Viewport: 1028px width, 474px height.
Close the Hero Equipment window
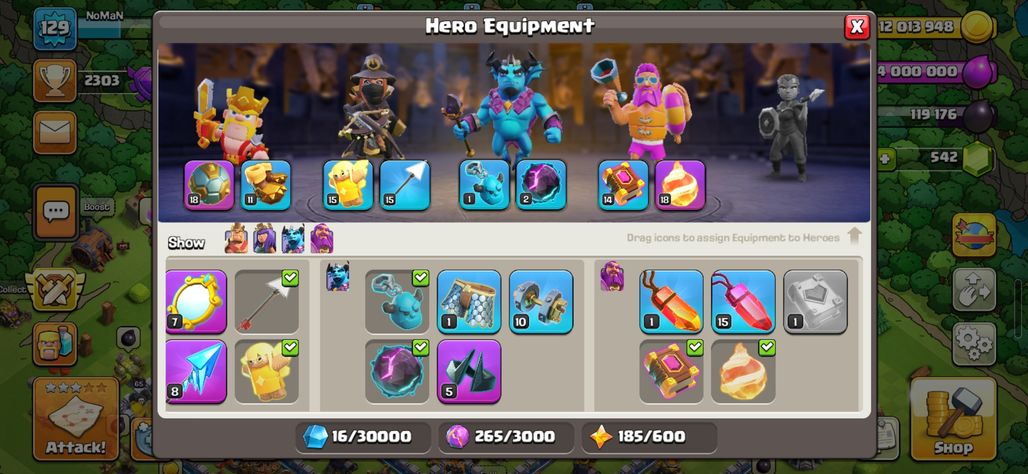(857, 26)
